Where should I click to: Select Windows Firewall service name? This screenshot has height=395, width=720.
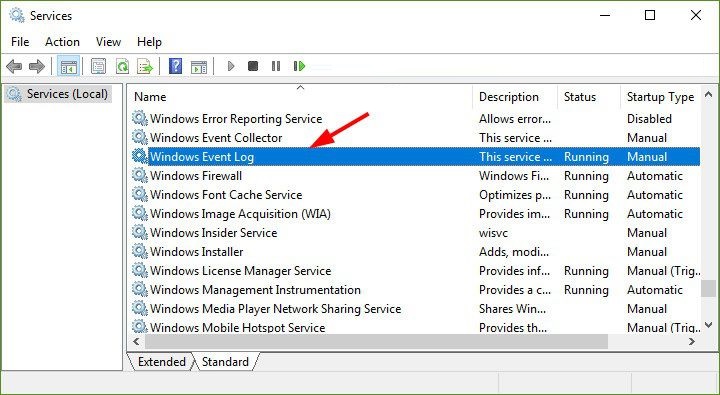click(x=196, y=176)
